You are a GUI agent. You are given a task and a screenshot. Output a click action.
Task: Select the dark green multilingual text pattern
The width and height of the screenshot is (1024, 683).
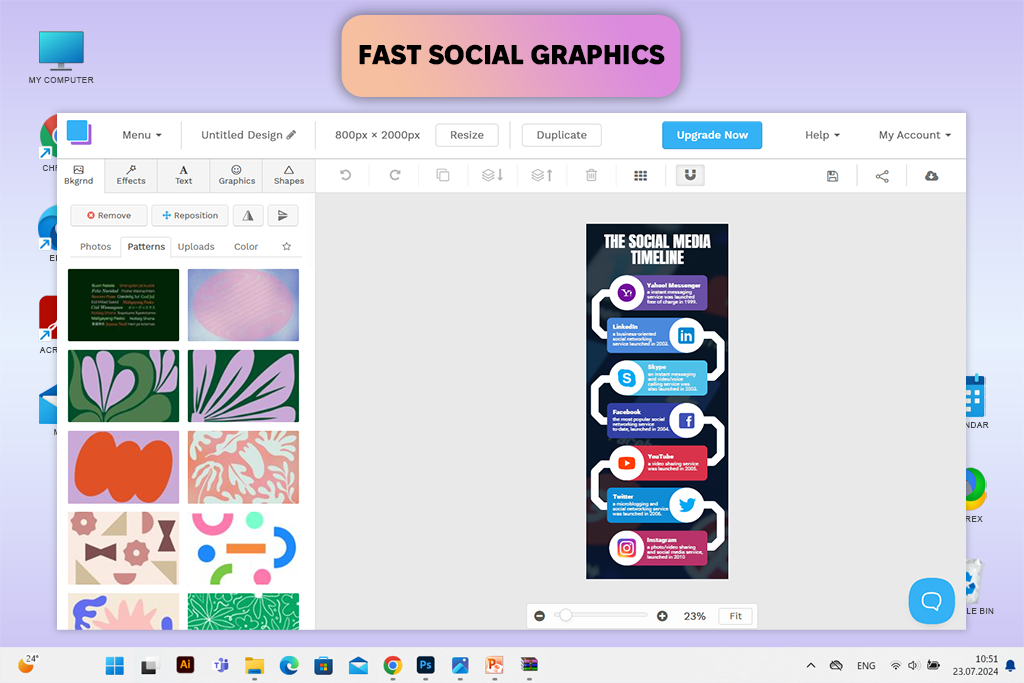point(123,305)
